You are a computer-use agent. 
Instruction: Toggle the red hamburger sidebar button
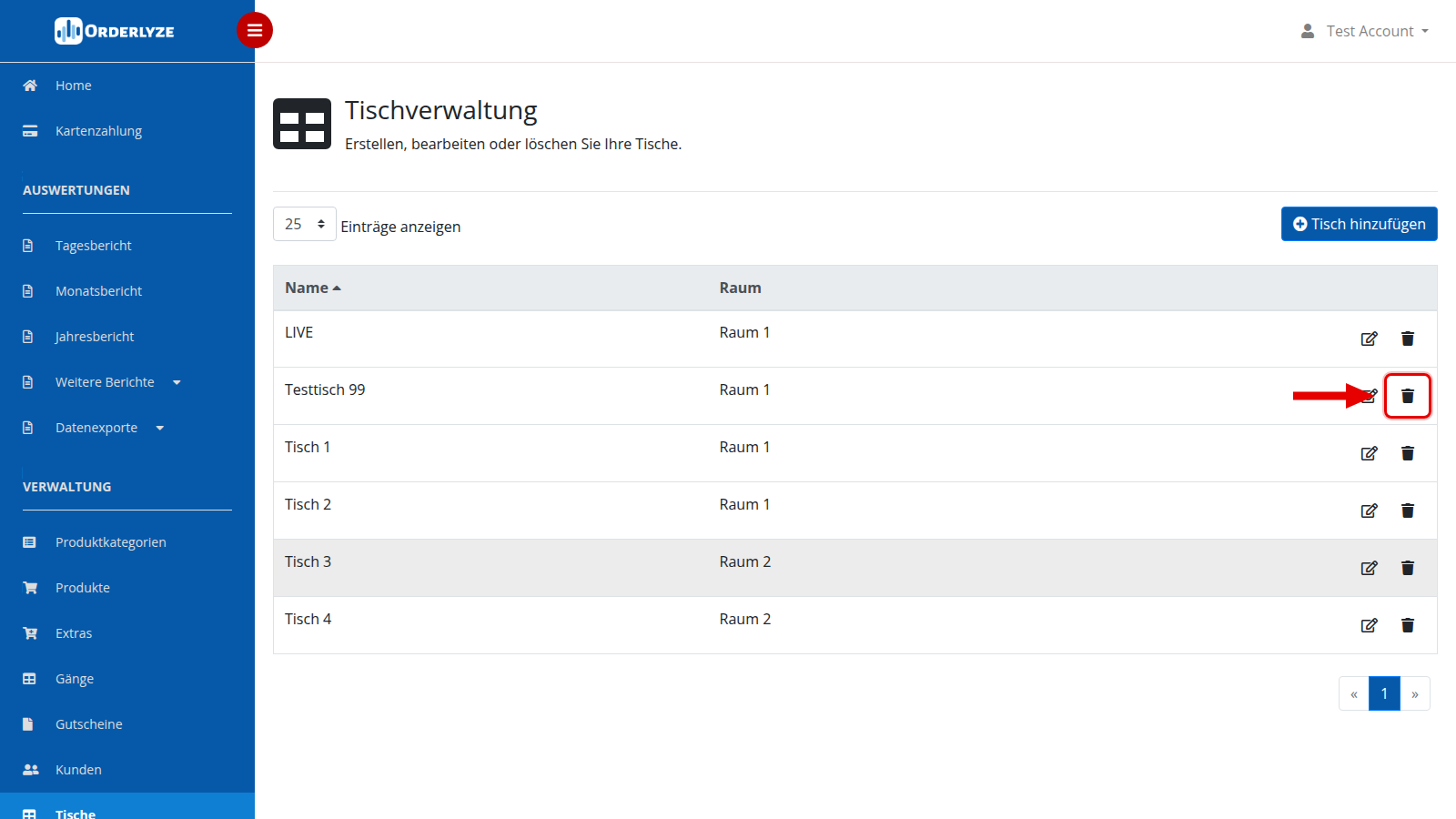[x=255, y=30]
